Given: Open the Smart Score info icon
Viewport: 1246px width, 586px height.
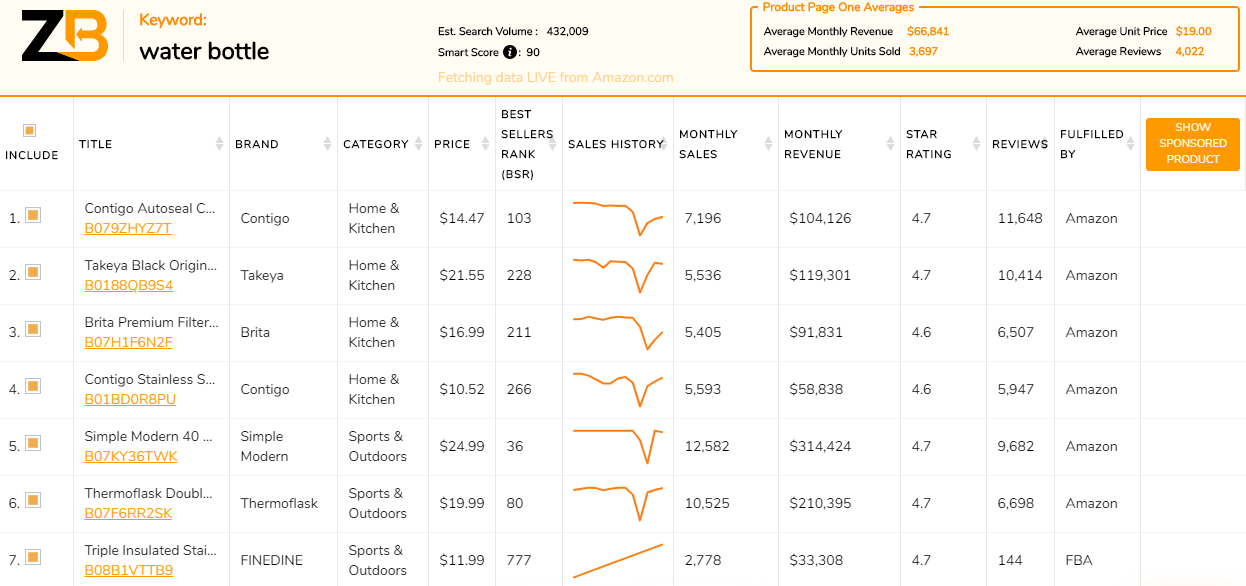Looking at the screenshot, I should click(510, 52).
